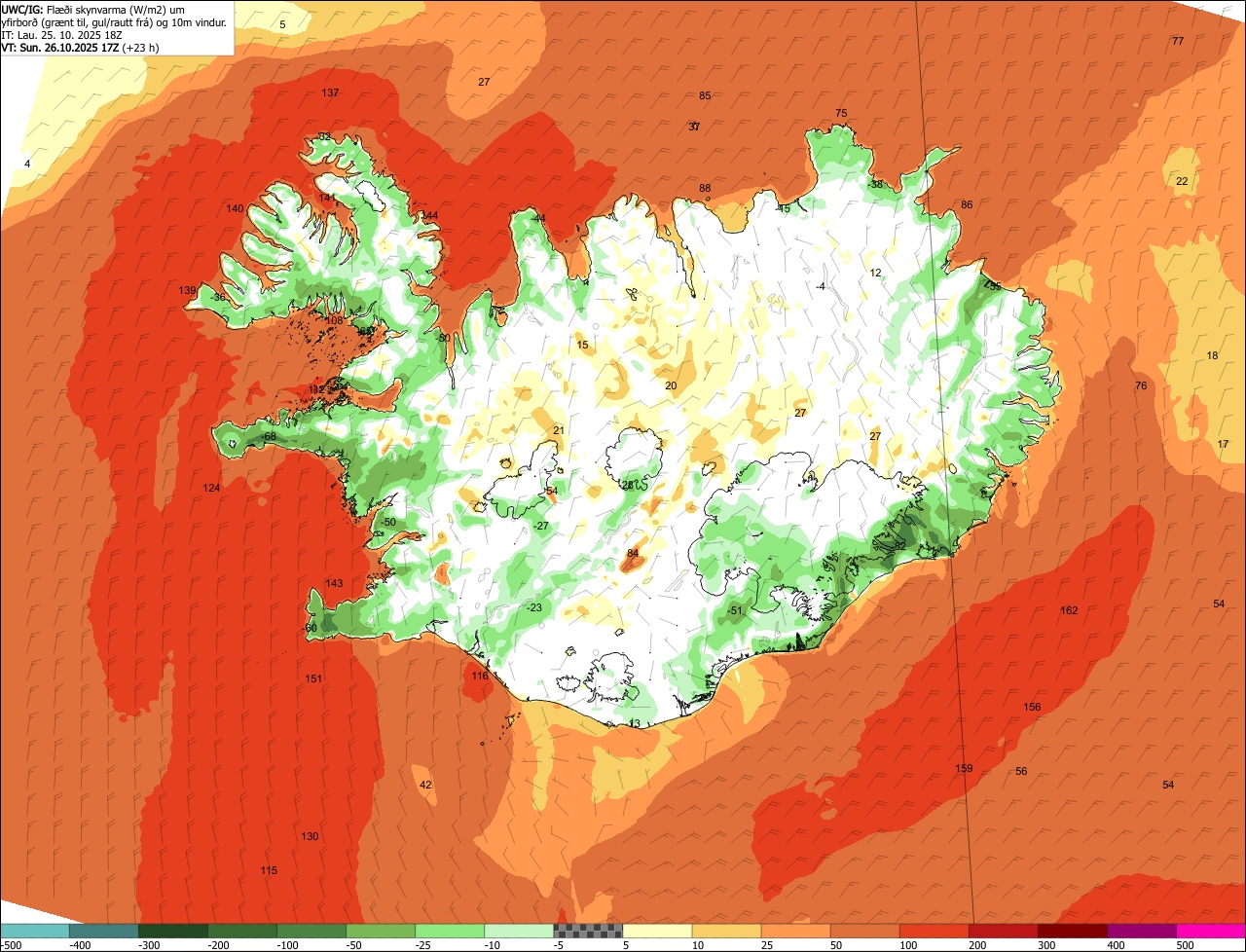The width and height of the screenshot is (1246, 952).
Task: Click the map value '159'
Action: (964, 768)
